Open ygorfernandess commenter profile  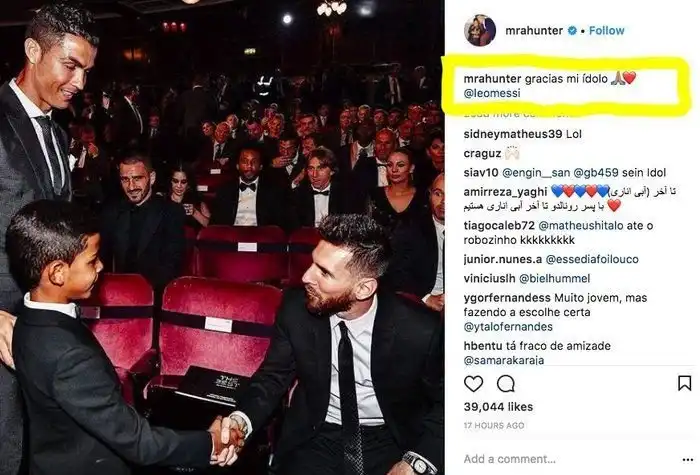(x=507, y=298)
